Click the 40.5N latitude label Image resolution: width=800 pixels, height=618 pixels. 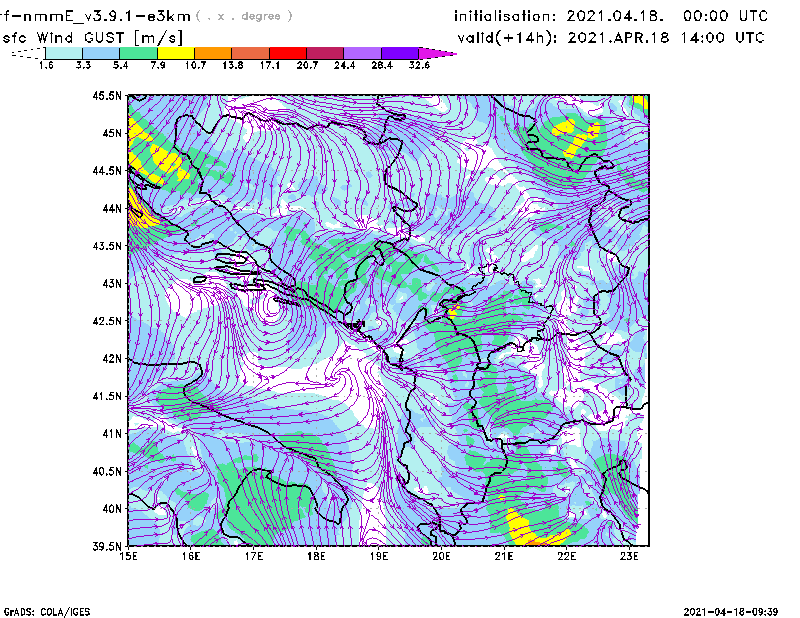click(107, 472)
